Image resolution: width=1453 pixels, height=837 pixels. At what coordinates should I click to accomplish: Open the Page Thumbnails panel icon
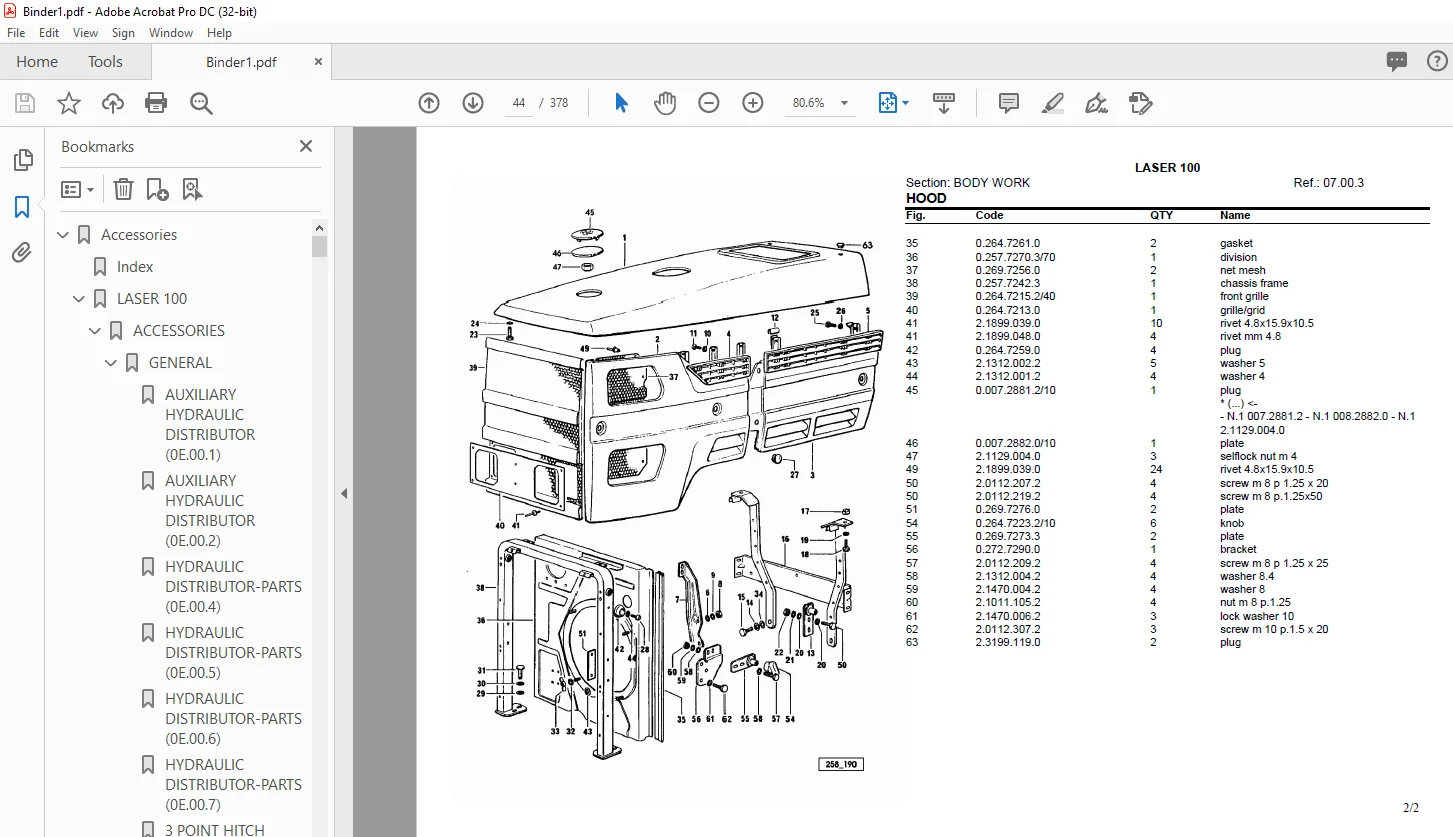point(22,160)
